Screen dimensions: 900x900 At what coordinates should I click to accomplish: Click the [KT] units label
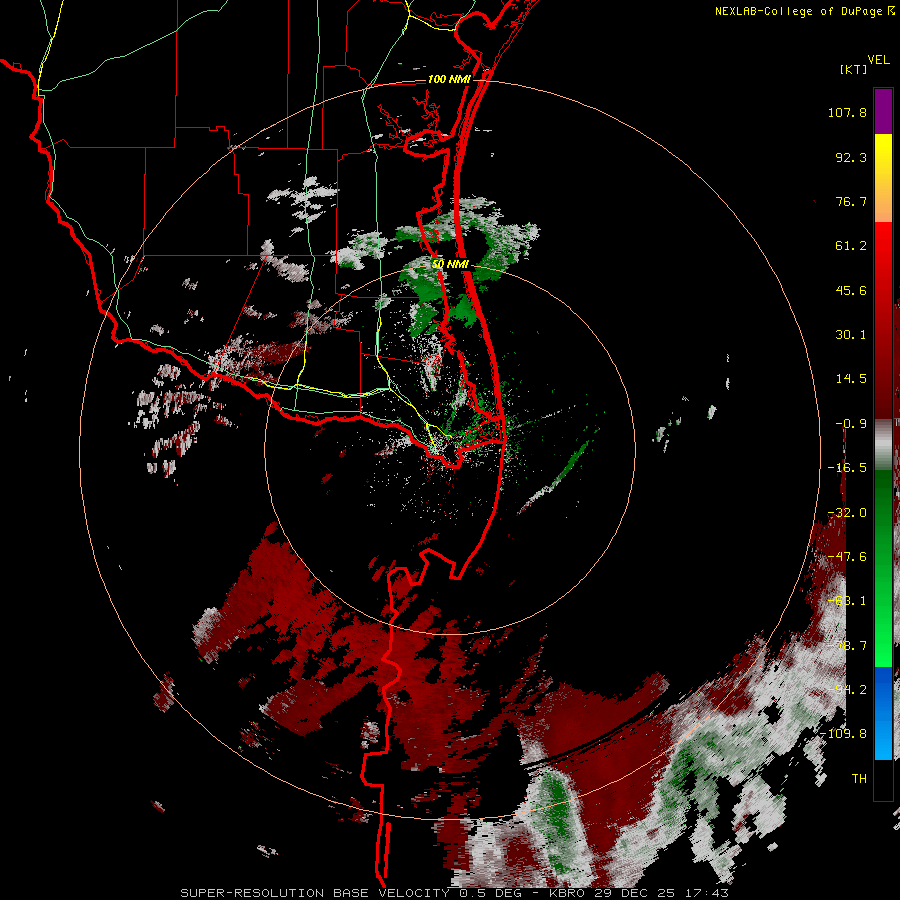click(x=853, y=69)
